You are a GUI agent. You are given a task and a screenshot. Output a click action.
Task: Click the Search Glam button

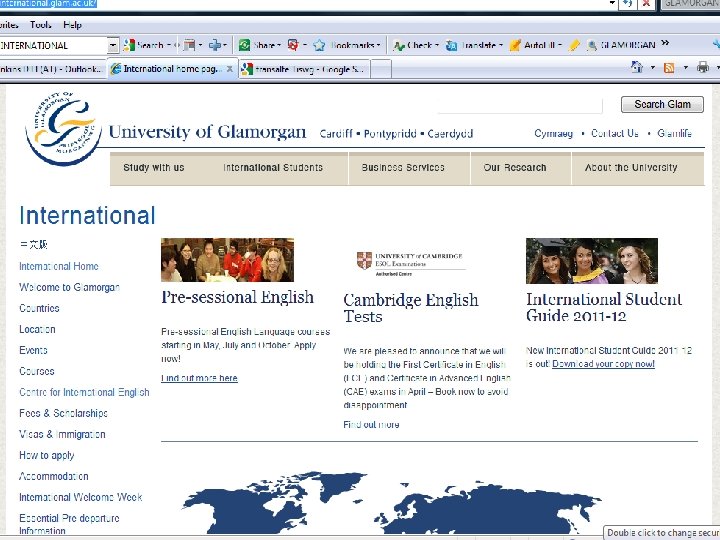(x=662, y=104)
